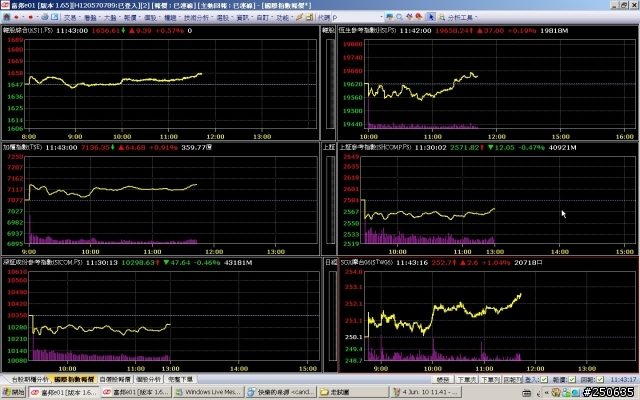Open the forward arrow's history dropdown
This screenshot has height=400, width=640.
click(37, 17)
